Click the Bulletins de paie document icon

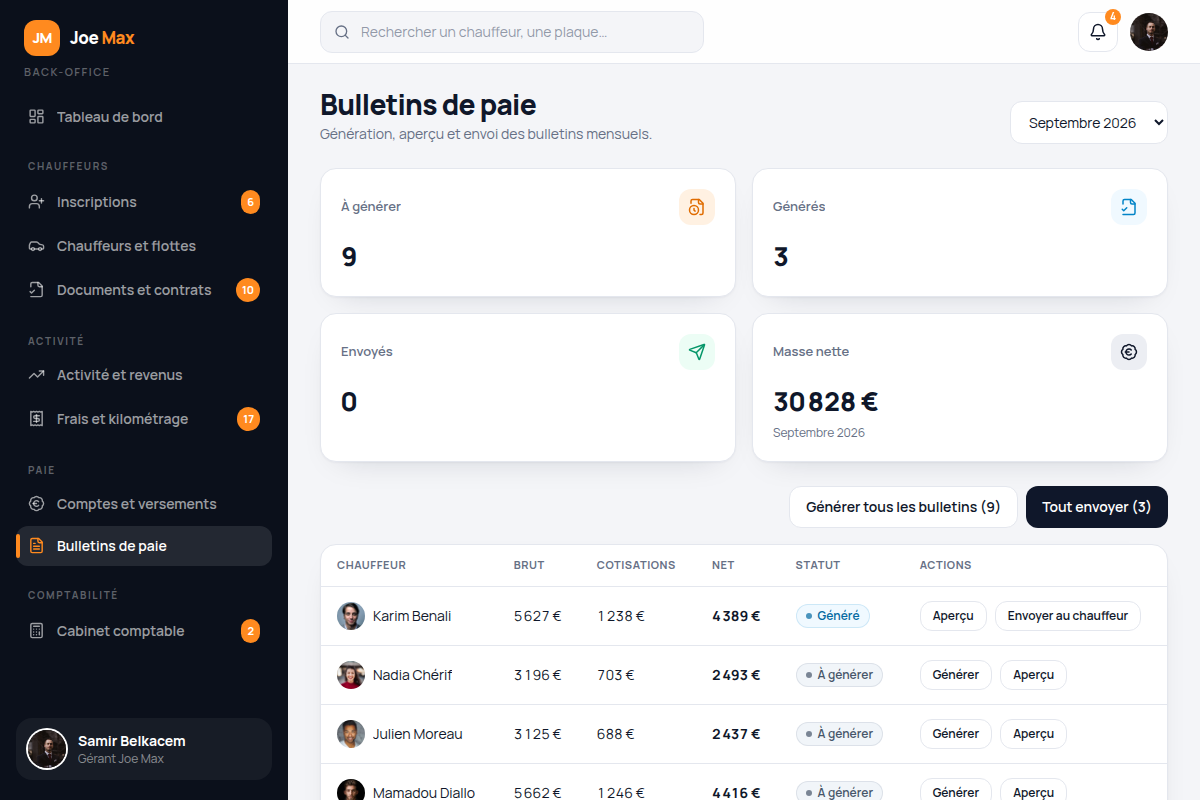pyautogui.click(x=36, y=546)
